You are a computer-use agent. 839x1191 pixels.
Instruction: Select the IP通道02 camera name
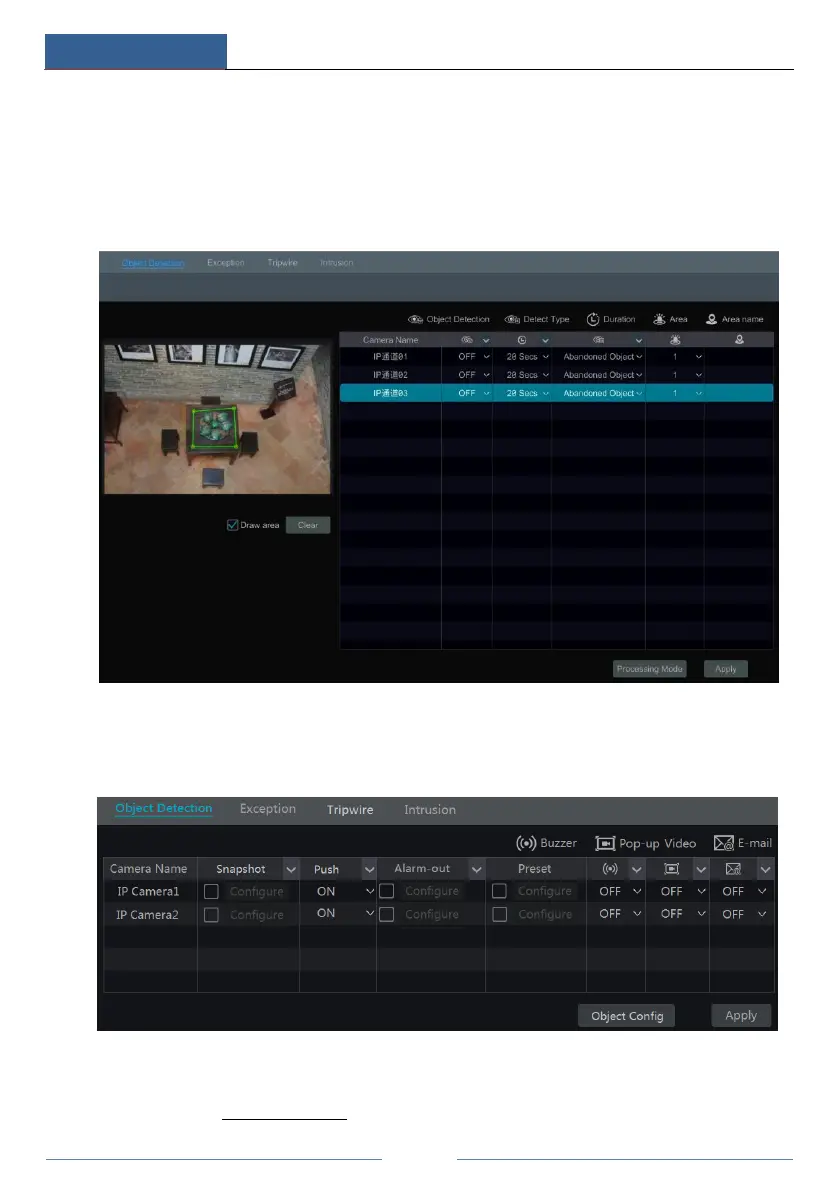pyautogui.click(x=390, y=374)
